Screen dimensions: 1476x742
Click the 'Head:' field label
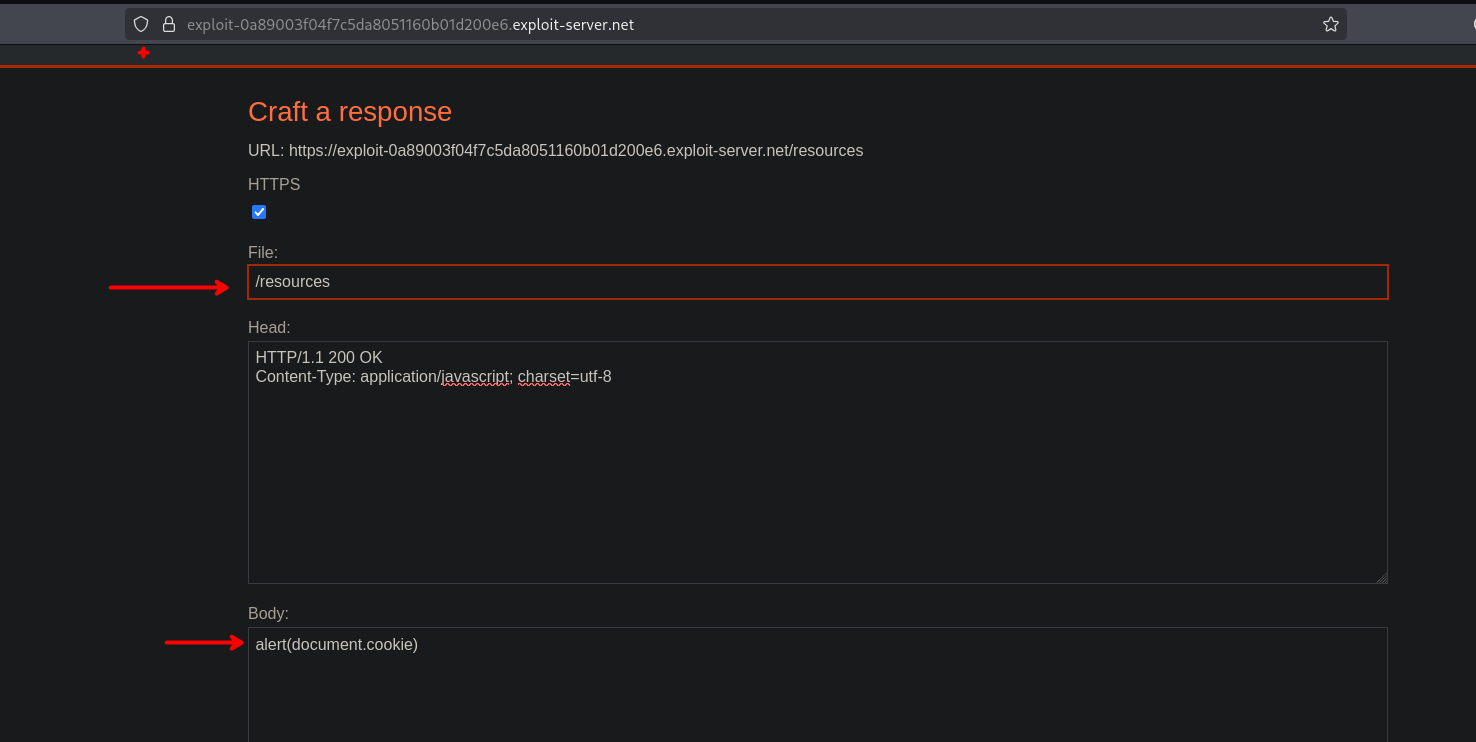click(x=269, y=328)
